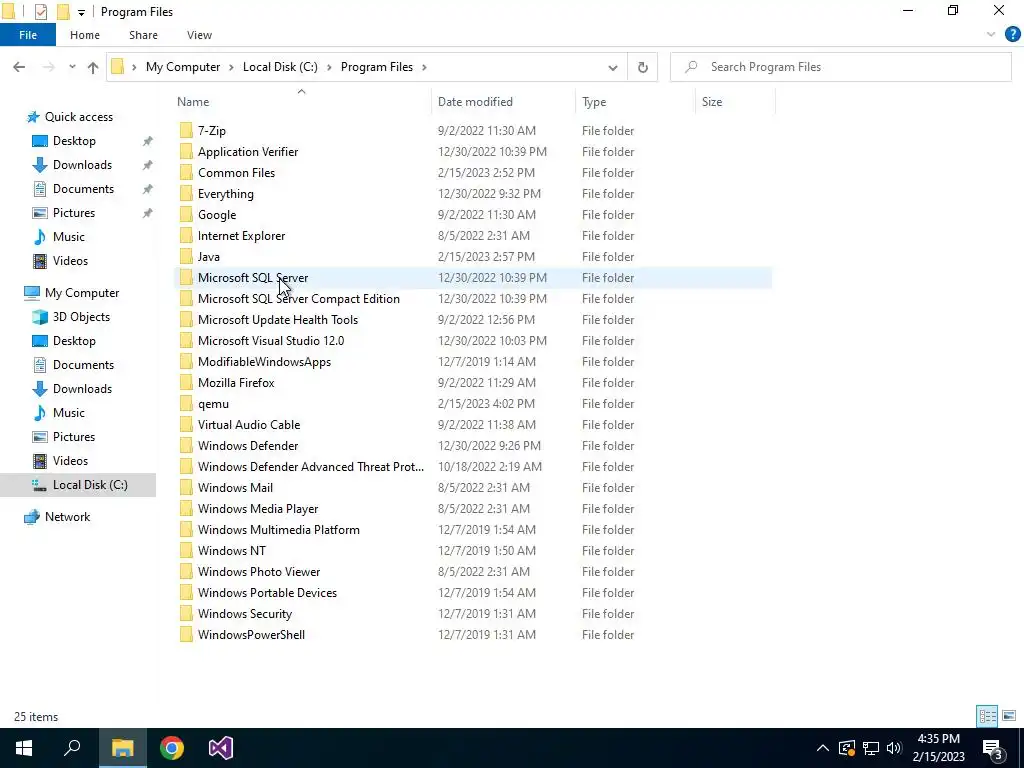This screenshot has width=1024, height=768.
Task: Open Customize Quick Access Toolbar dropdown
Action: click(x=81, y=12)
